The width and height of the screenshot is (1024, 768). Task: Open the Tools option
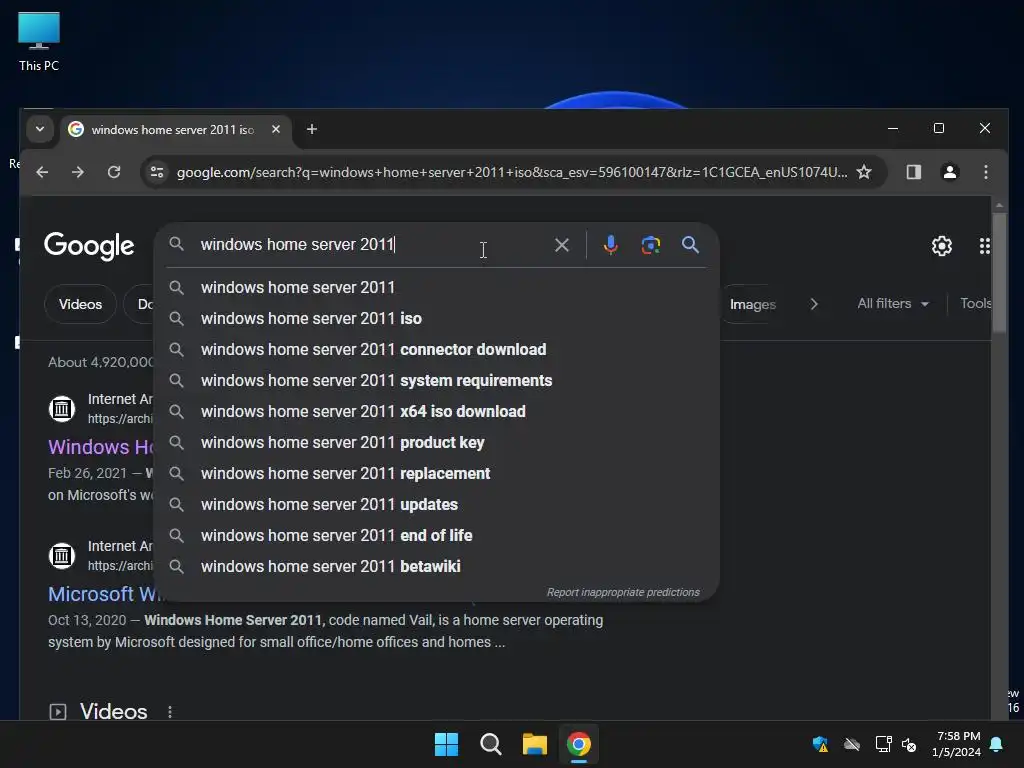(976, 304)
